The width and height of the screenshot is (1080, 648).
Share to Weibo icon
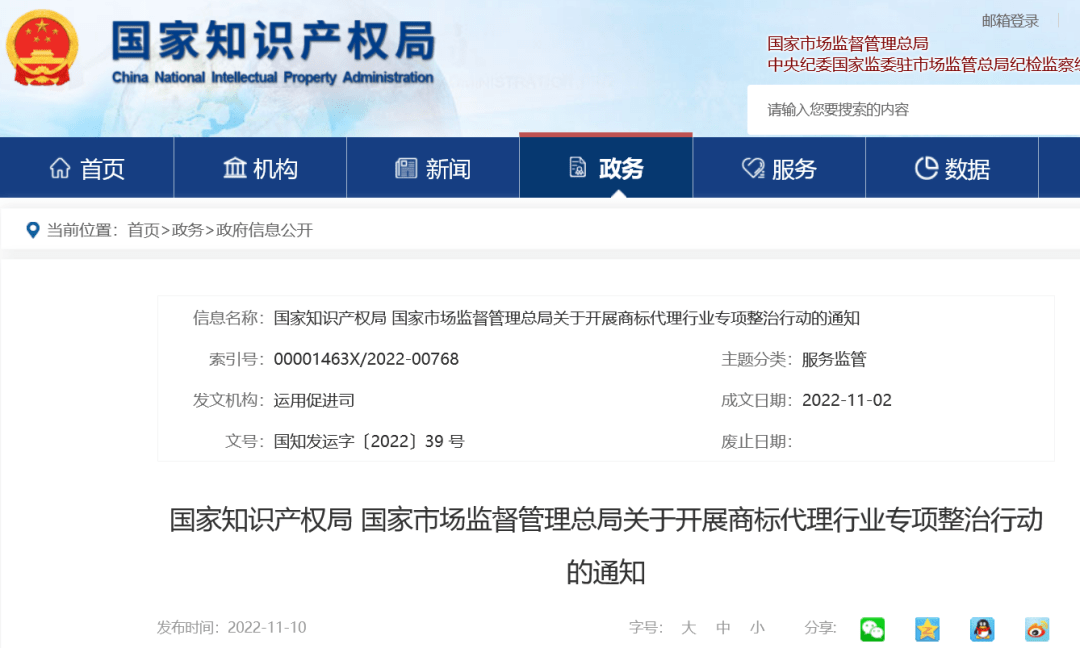[1037, 629]
